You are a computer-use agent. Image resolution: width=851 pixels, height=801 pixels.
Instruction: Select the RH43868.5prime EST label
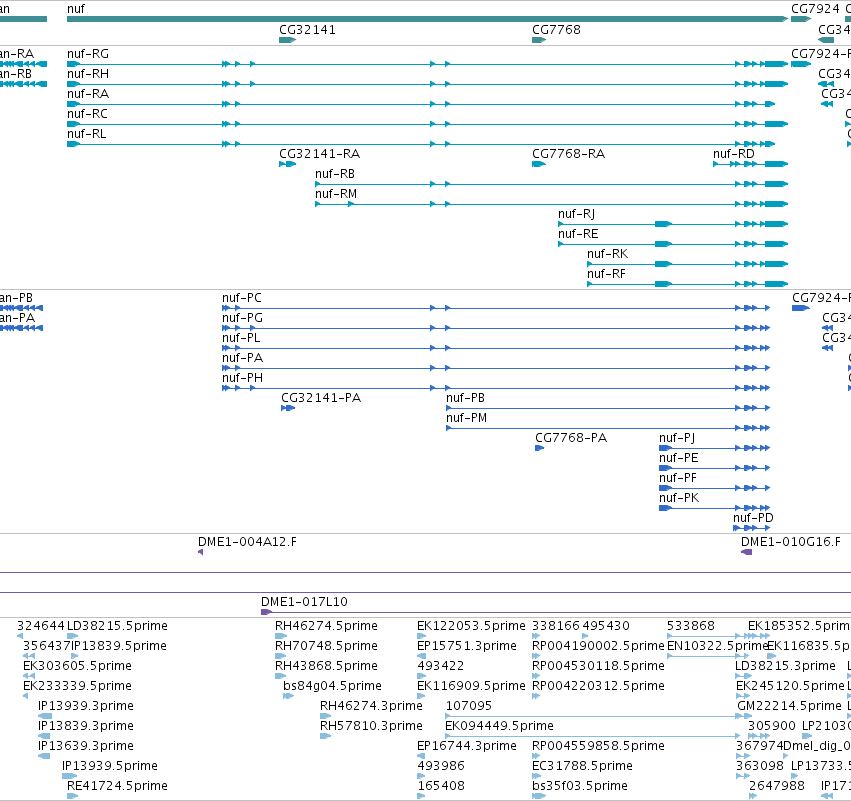326,666
